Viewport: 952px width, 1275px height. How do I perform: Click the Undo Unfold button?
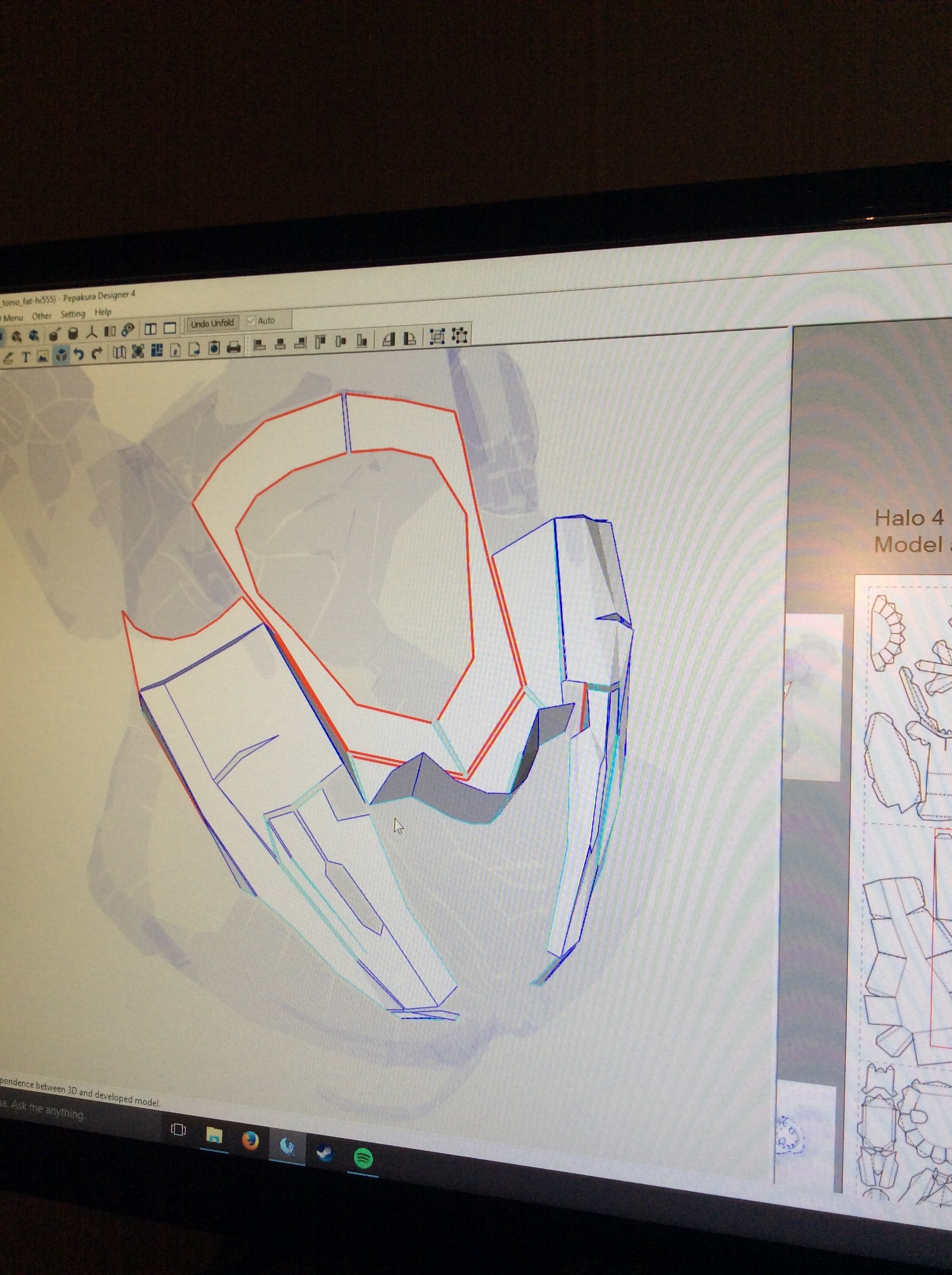pyautogui.click(x=212, y=323)
